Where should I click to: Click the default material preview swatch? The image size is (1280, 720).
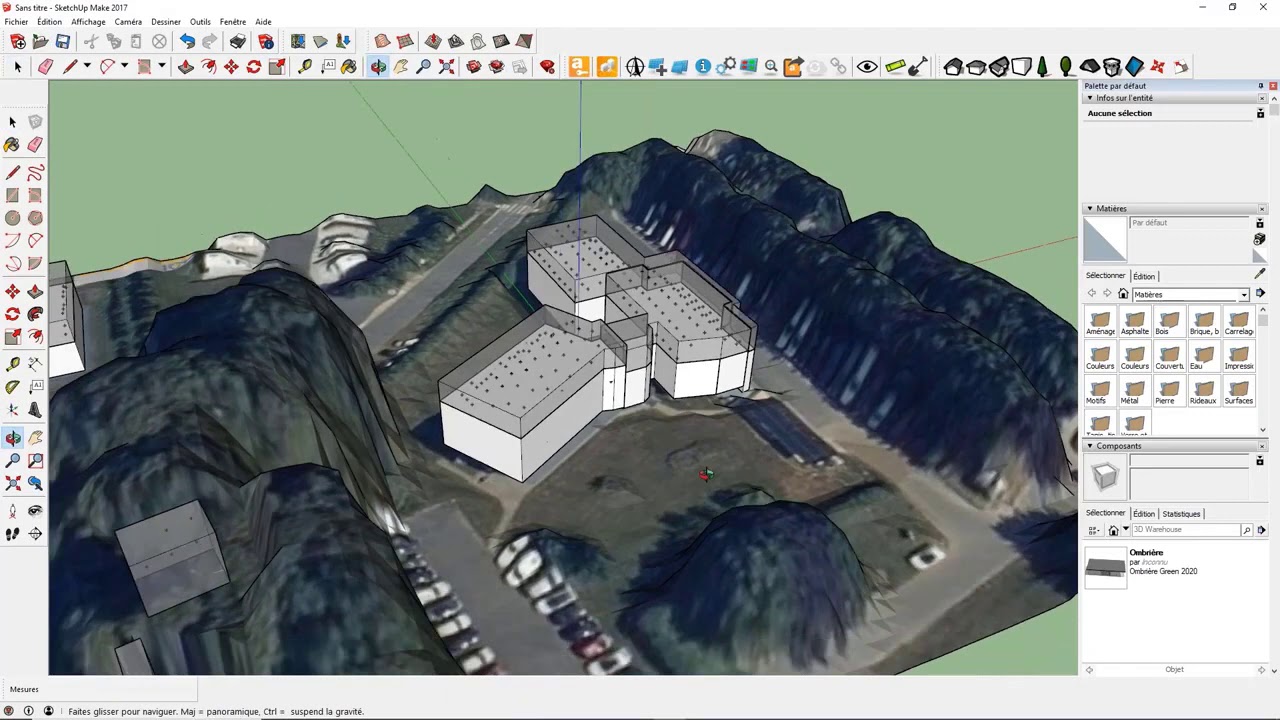pos(1105,241)
